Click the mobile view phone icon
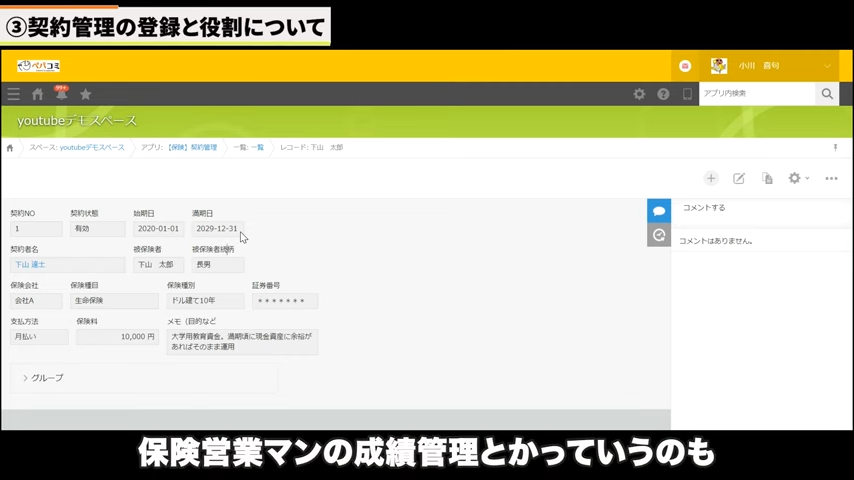The width and height of the screenshot is (854, 480). [x=687, y=94]
